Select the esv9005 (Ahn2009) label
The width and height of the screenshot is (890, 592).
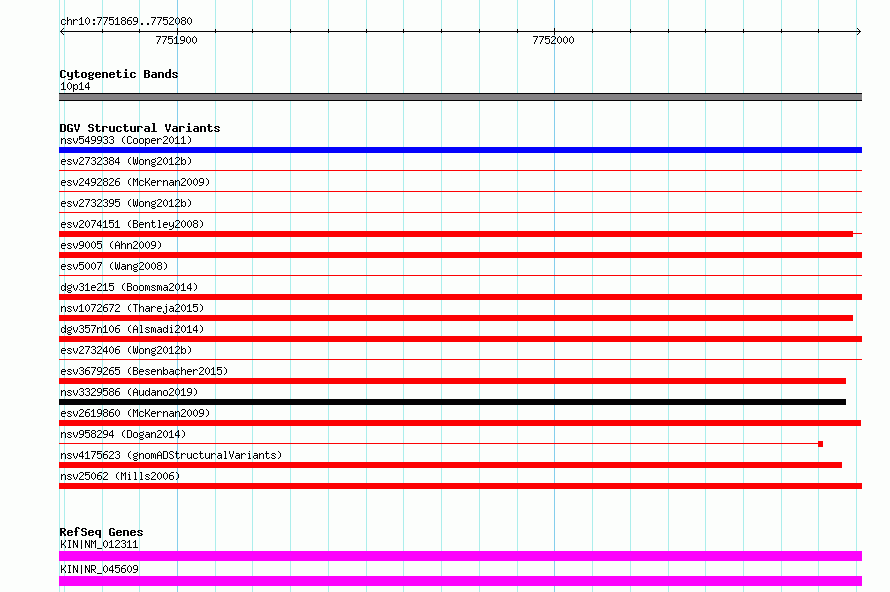[x=111, y=245]
